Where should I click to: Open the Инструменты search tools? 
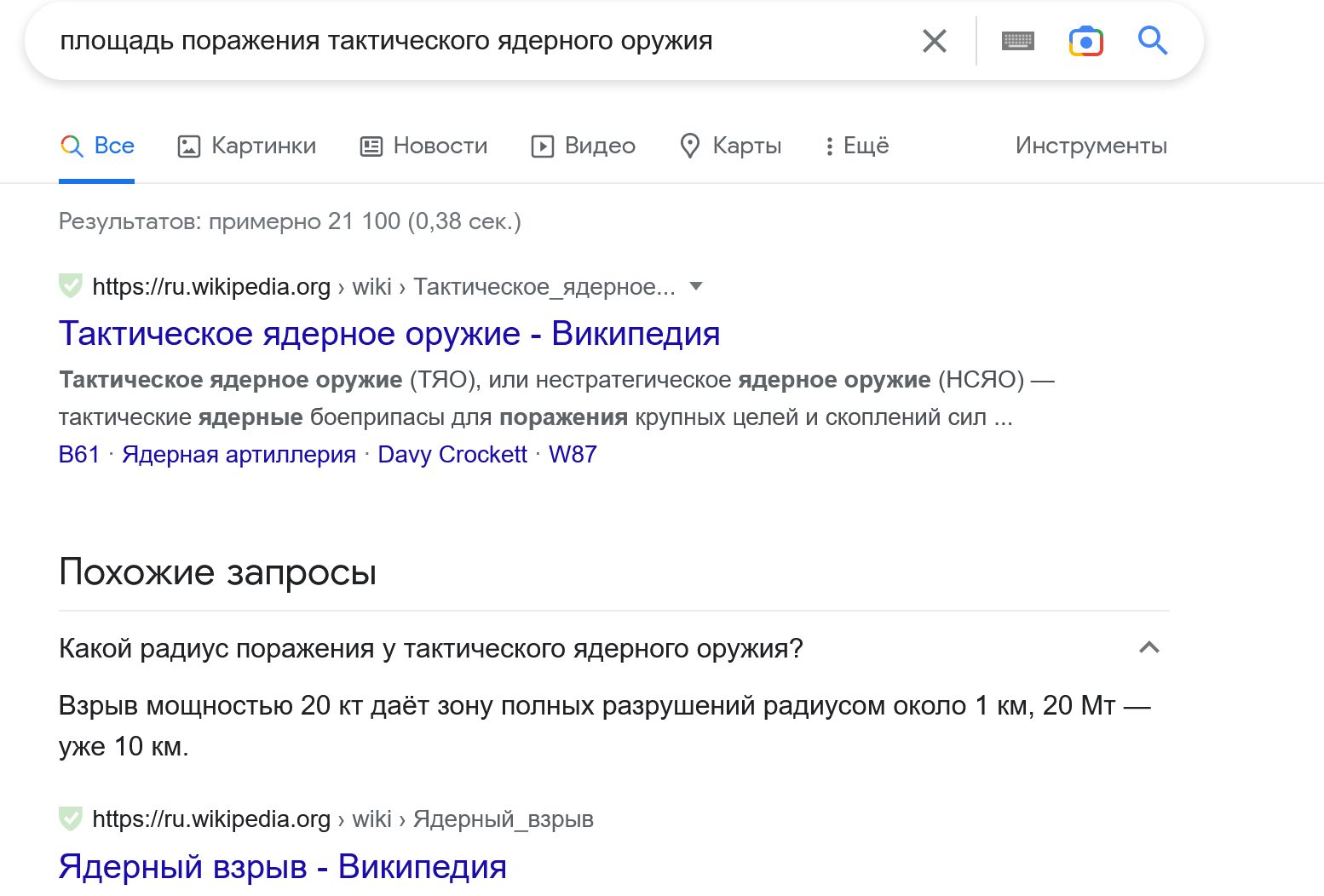tap(1091, 146)
